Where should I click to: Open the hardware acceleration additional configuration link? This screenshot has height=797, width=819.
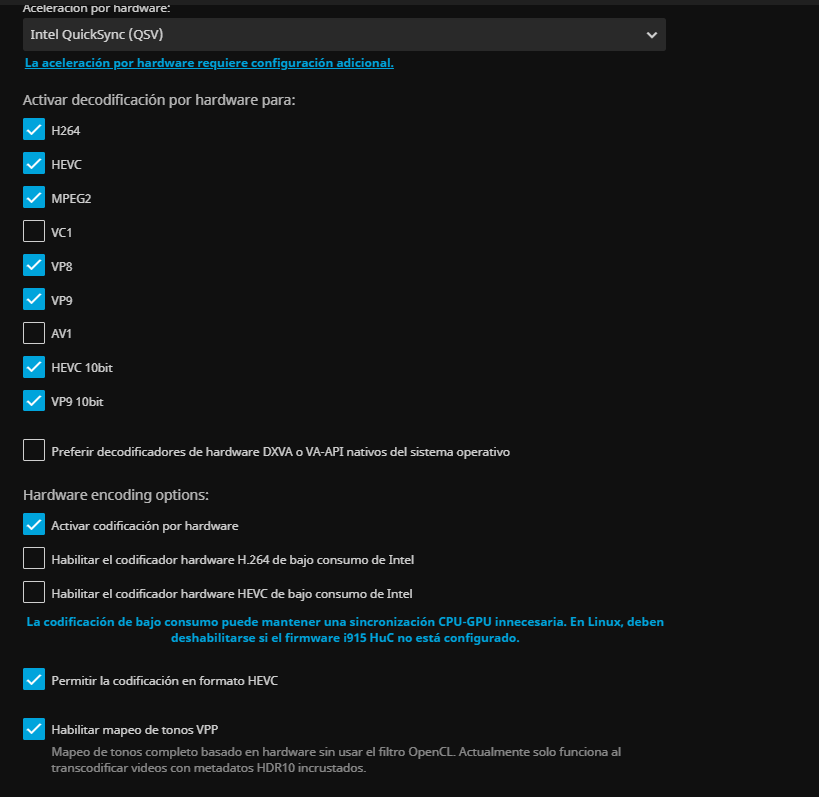(x=209, y=63)
